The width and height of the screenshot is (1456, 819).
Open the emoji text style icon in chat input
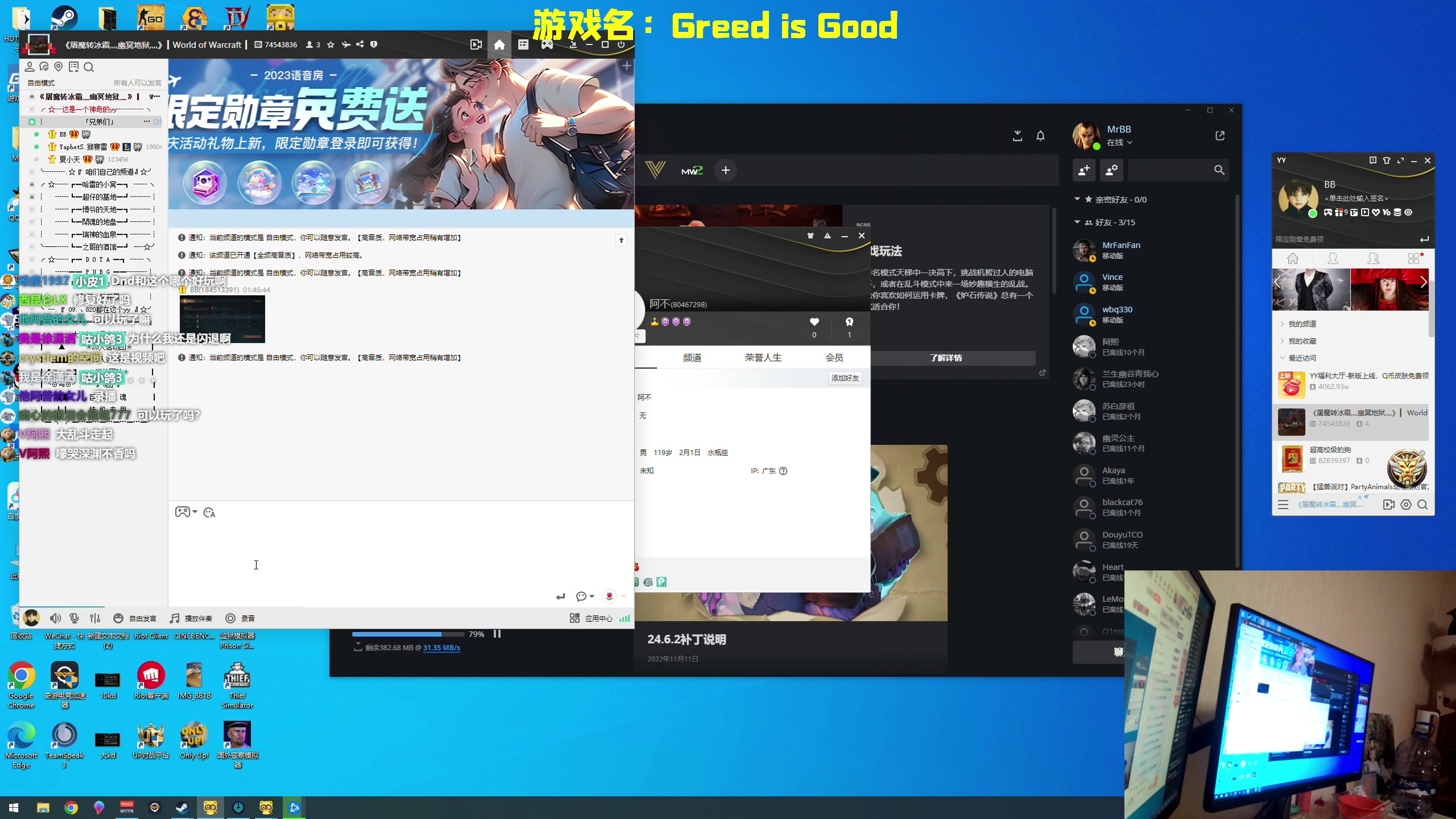pos(209,512)
